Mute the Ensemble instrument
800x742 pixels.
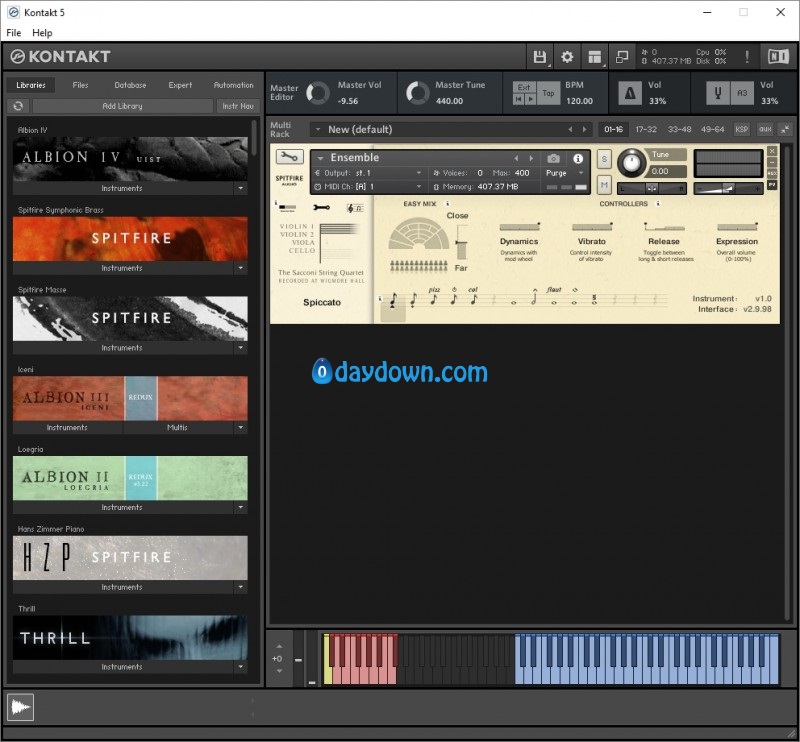(604, 185)
